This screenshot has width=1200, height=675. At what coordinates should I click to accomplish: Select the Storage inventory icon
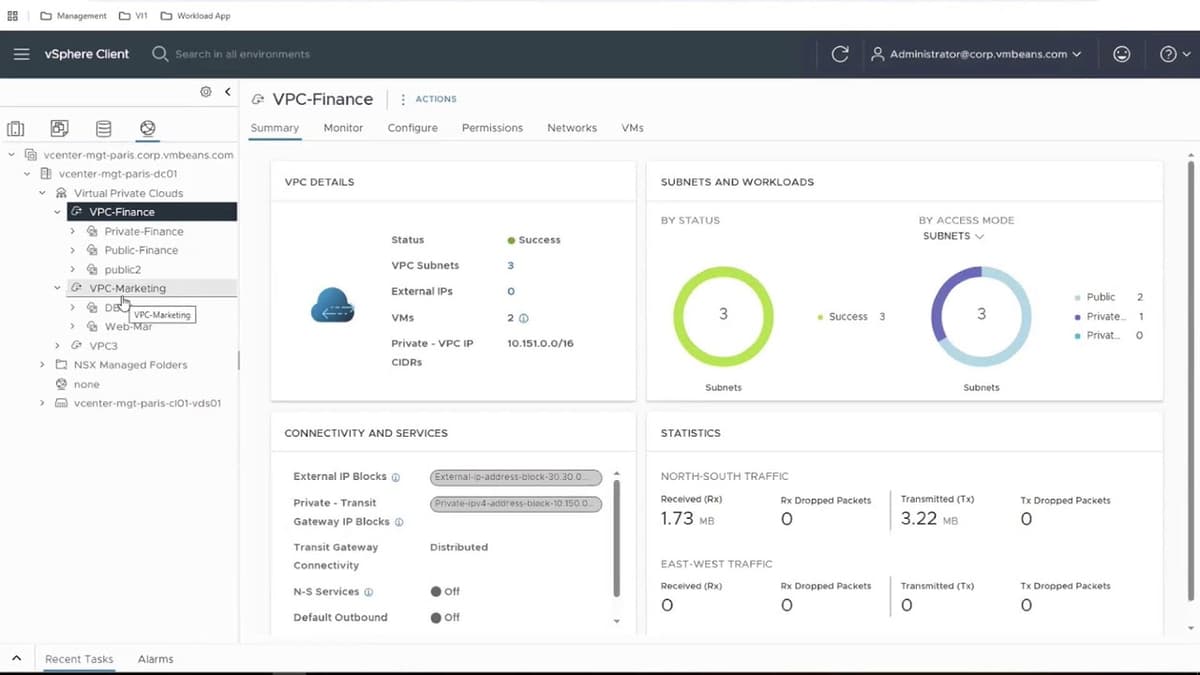[x=103, y=129]
